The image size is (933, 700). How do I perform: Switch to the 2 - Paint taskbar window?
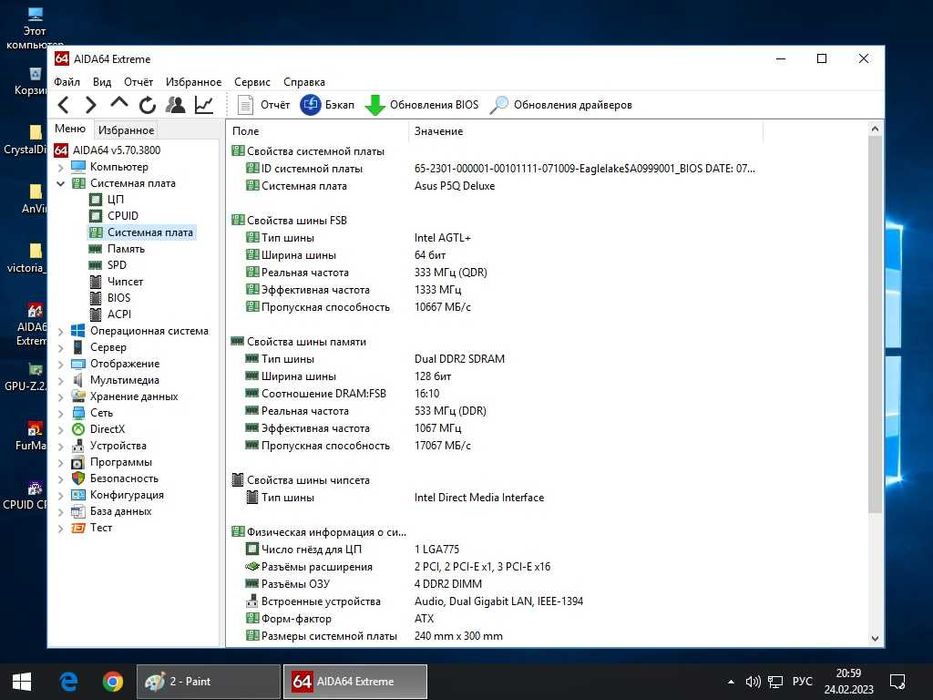click(208, 682)
